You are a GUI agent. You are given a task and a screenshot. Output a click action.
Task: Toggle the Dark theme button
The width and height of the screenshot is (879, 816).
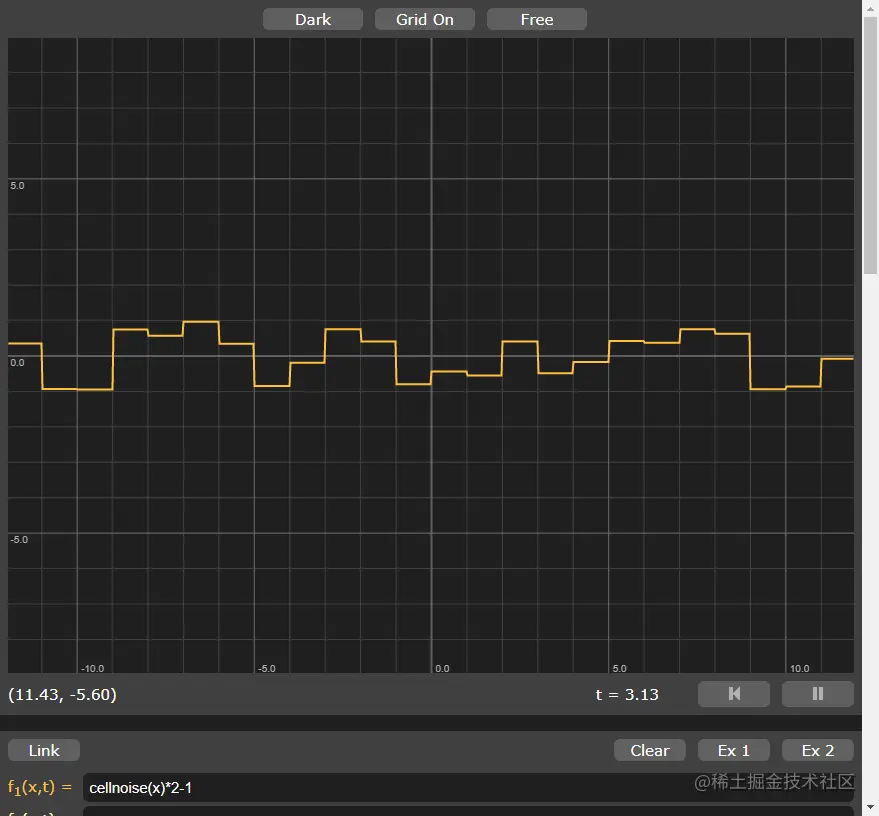(x=313, y=20)
